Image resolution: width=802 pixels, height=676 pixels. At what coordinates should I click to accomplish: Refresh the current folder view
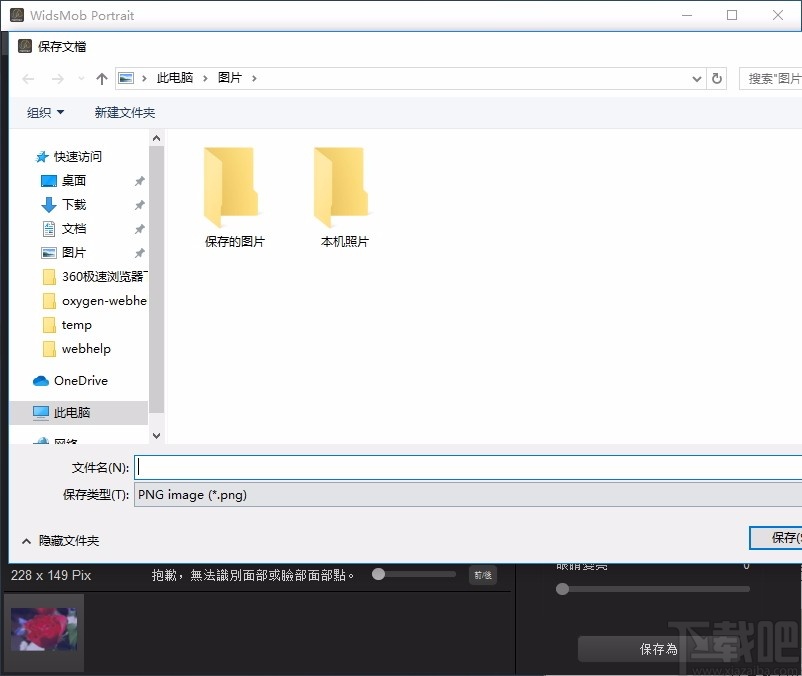[x=717, y=79]
